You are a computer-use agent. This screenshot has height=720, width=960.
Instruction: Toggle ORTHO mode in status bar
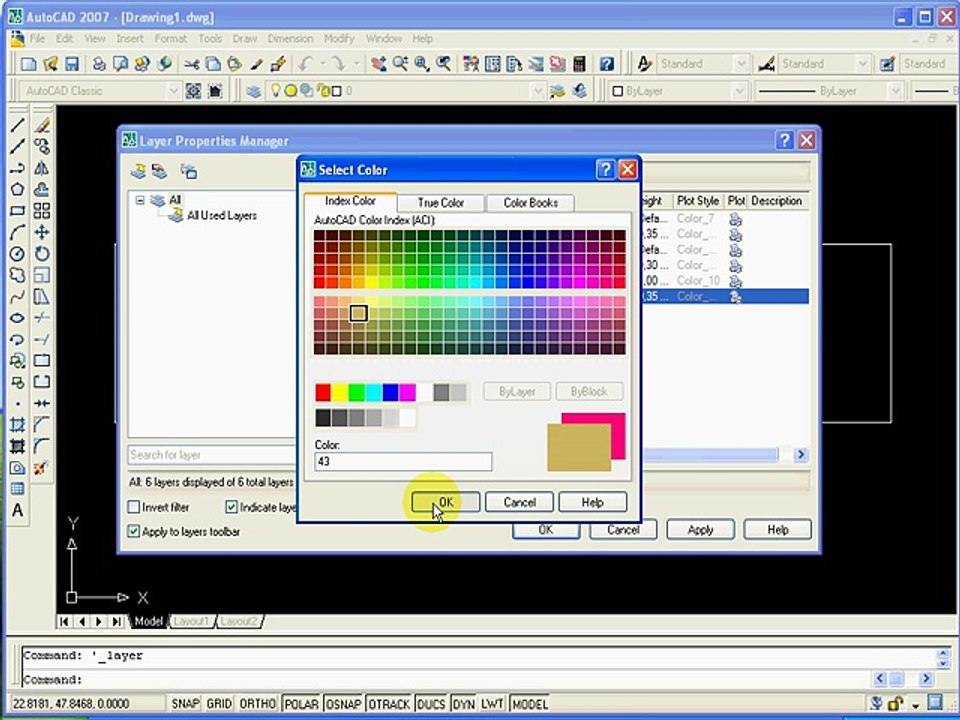click(x=257, y=703)
